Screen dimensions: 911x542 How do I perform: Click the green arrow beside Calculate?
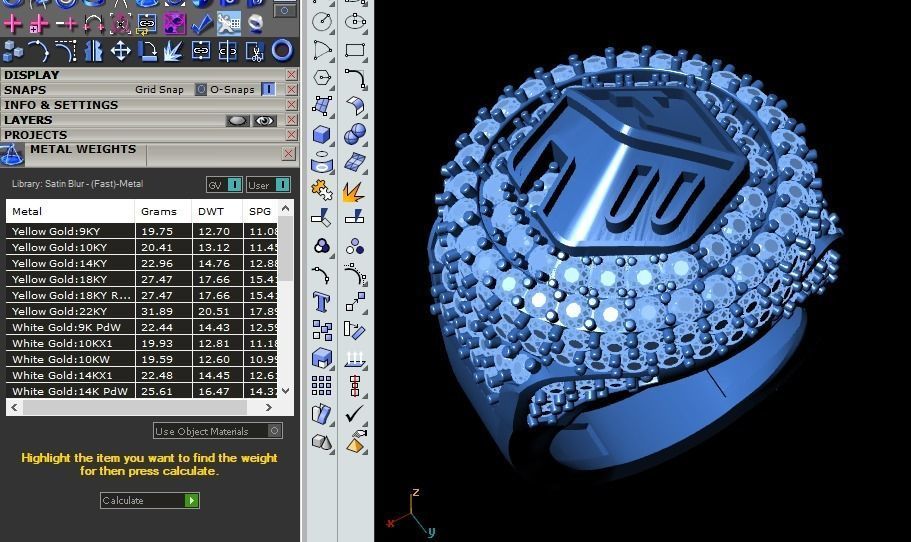[x=191, y=500]
